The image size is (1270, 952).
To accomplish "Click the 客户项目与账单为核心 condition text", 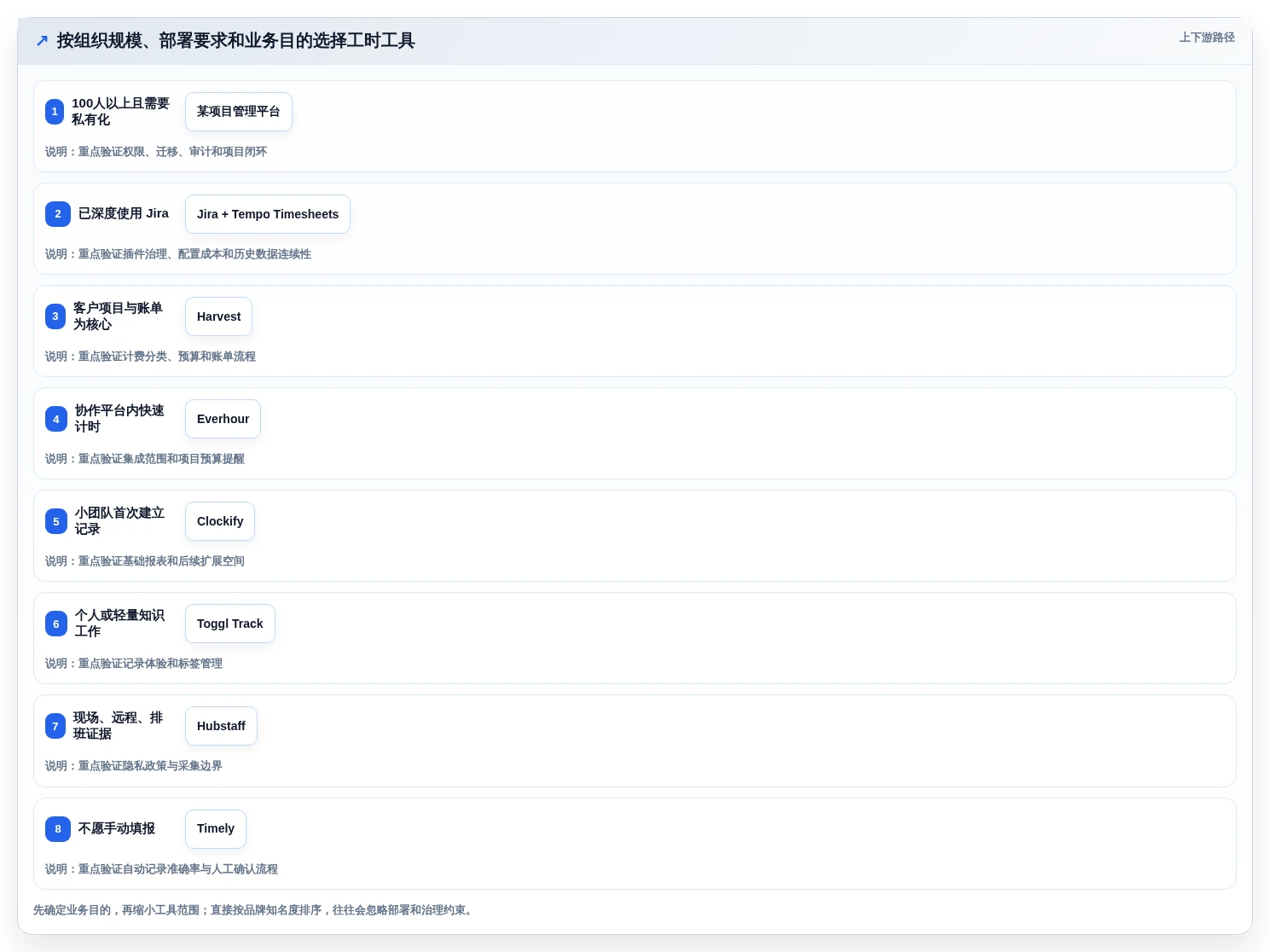I will click(118, 316).
